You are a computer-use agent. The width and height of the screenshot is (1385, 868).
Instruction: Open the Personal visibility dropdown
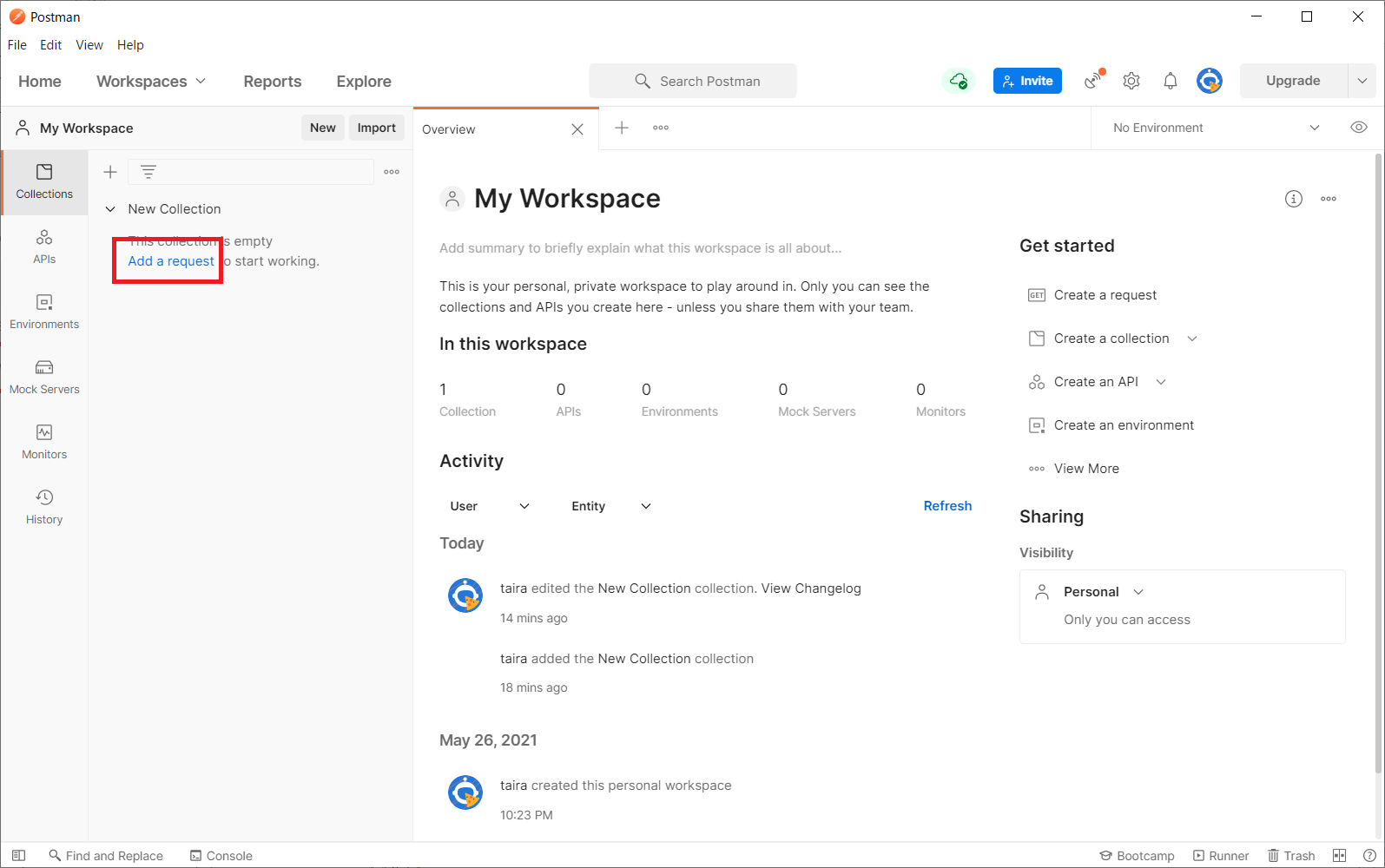click(x=1104, y=592)
